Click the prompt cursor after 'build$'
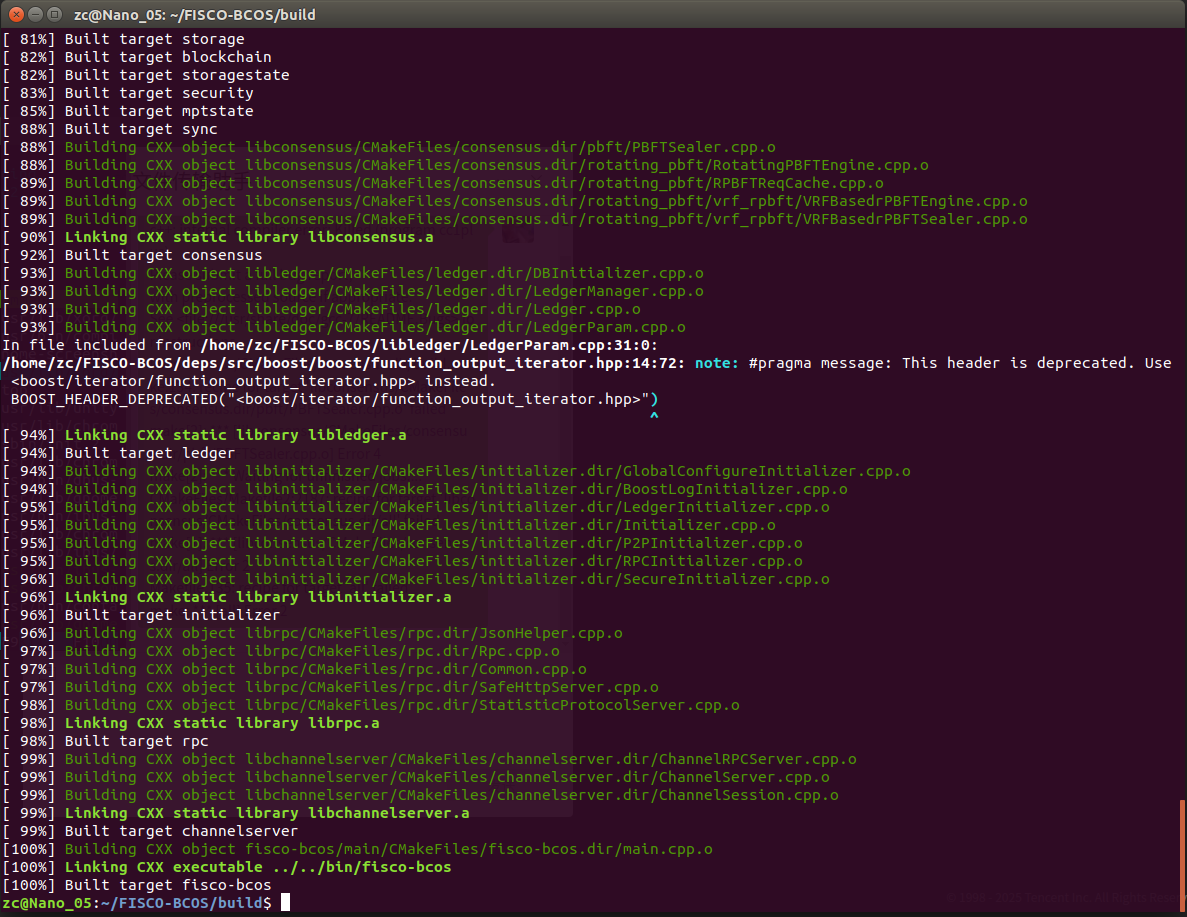The height and width of the screenshot is (917, 1187). coord(285,903)
